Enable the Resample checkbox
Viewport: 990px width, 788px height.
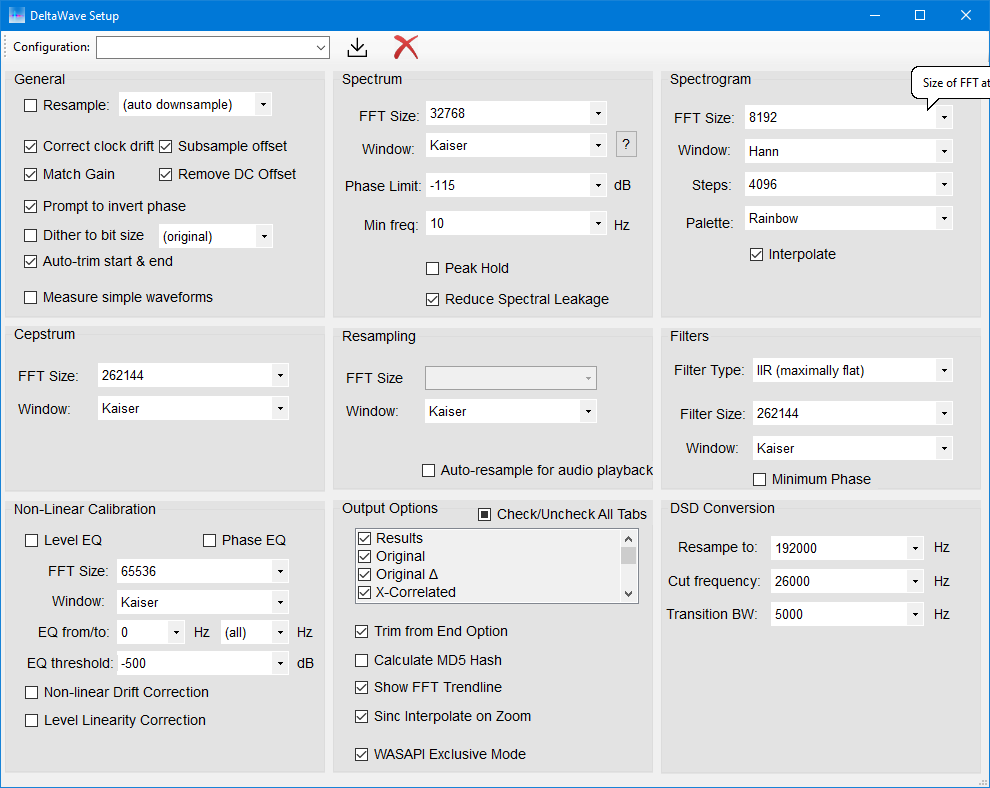pyautogui.click(x=31, y=105)
